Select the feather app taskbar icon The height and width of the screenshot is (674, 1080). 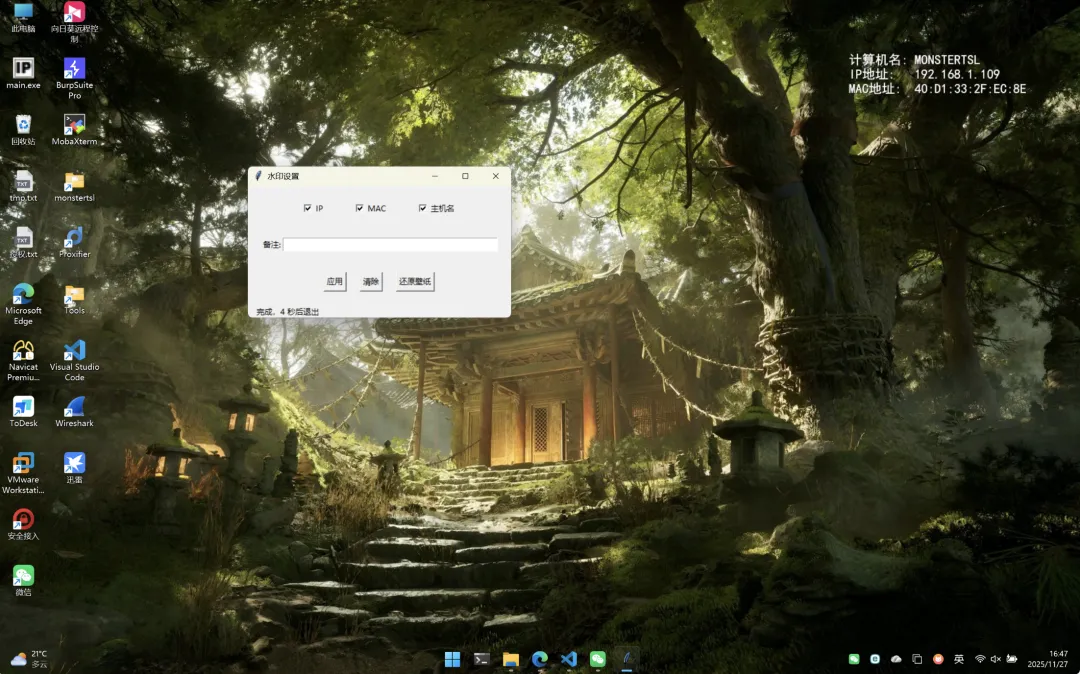coord(627,659)
